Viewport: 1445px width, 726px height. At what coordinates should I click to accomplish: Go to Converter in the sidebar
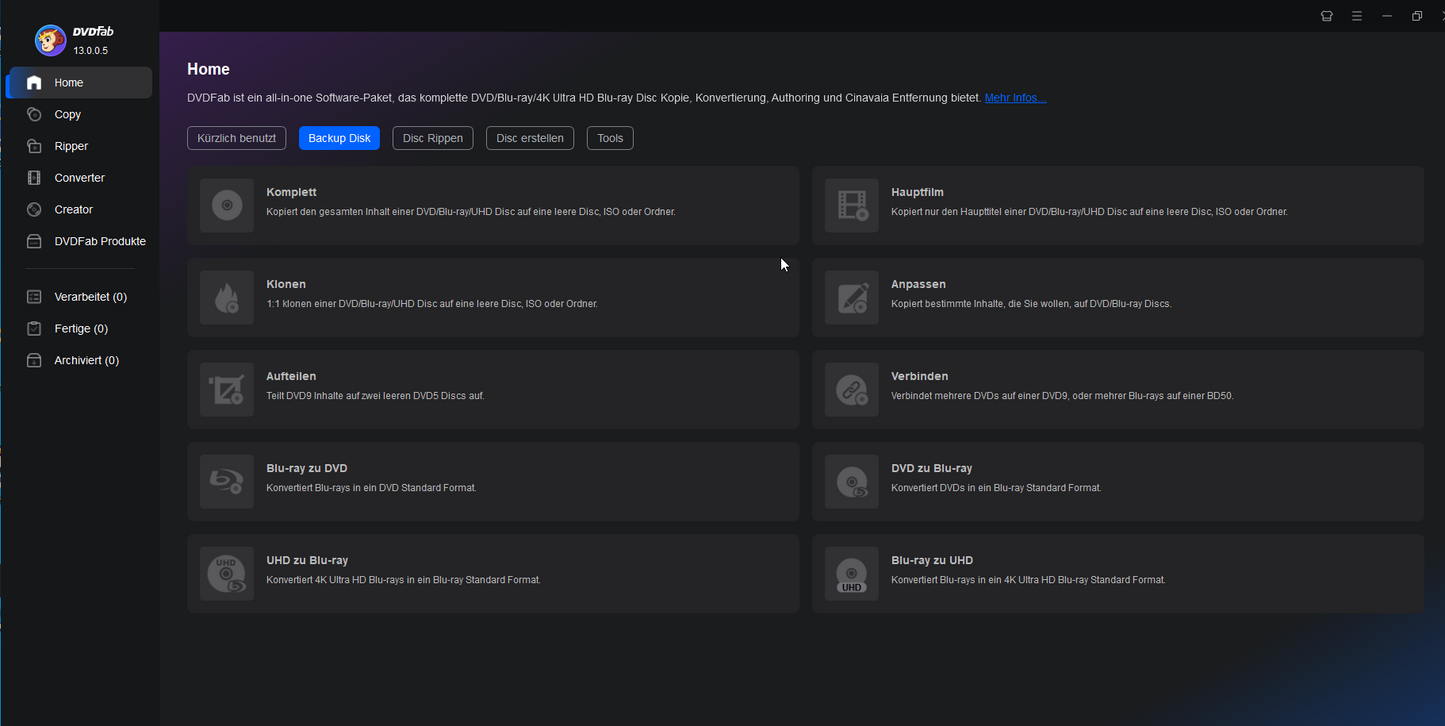pyautogui.click(x=79, y=178)
